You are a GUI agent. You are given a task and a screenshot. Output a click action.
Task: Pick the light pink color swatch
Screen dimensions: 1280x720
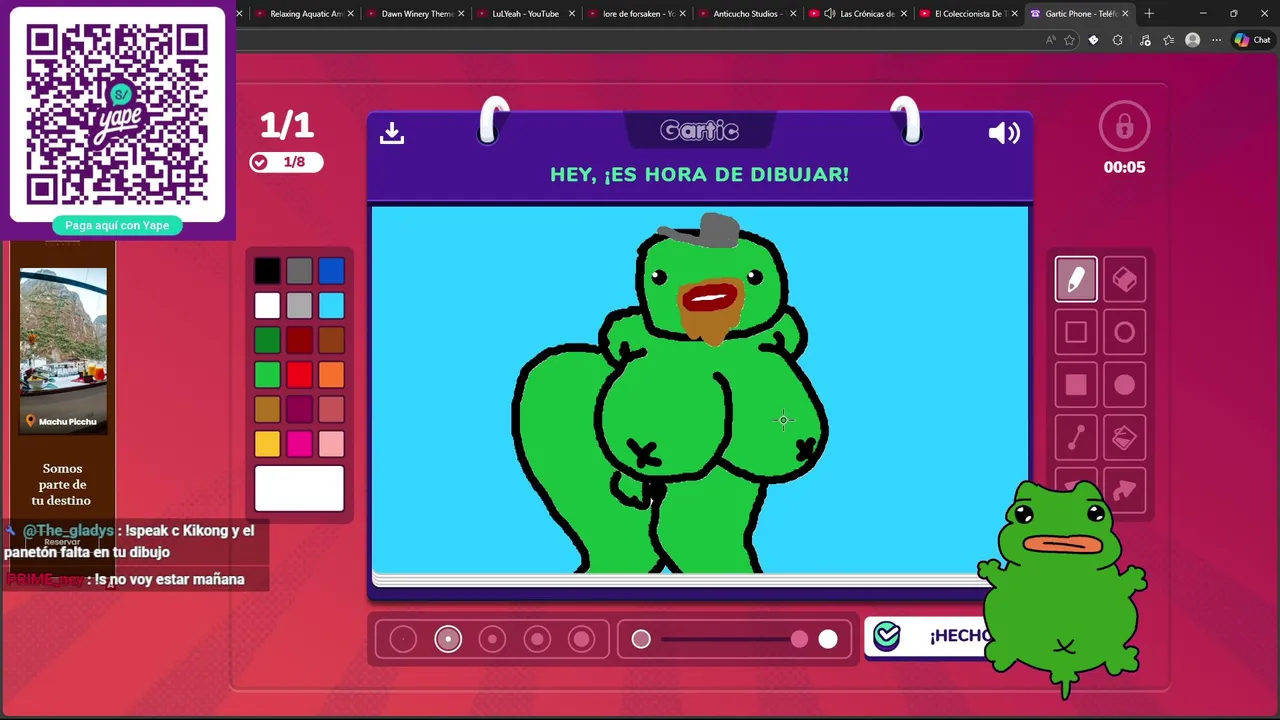331,444
